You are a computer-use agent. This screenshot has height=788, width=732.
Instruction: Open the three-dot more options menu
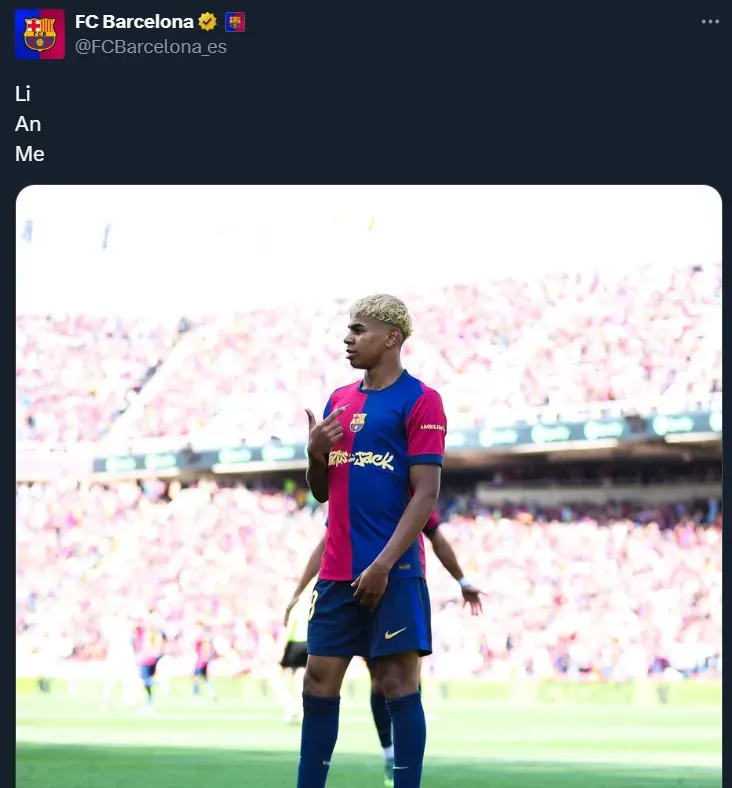click(710, 22)
